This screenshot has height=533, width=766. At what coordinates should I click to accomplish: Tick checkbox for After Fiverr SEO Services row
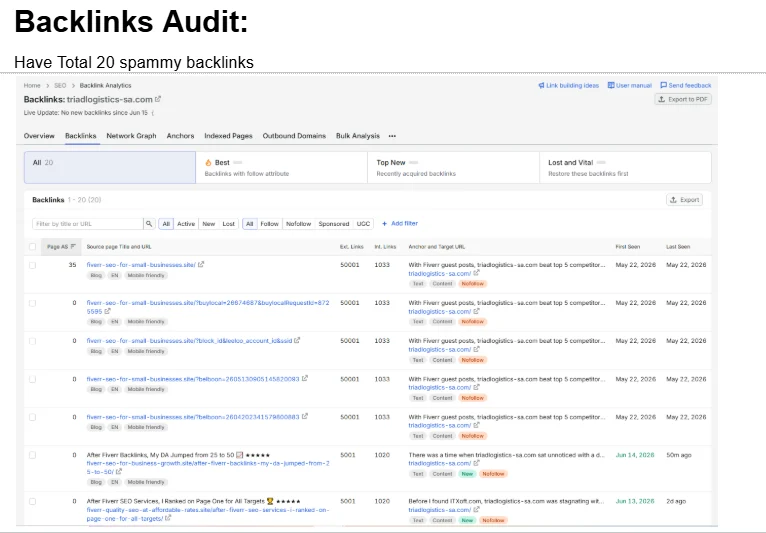(x=33, y=502)
